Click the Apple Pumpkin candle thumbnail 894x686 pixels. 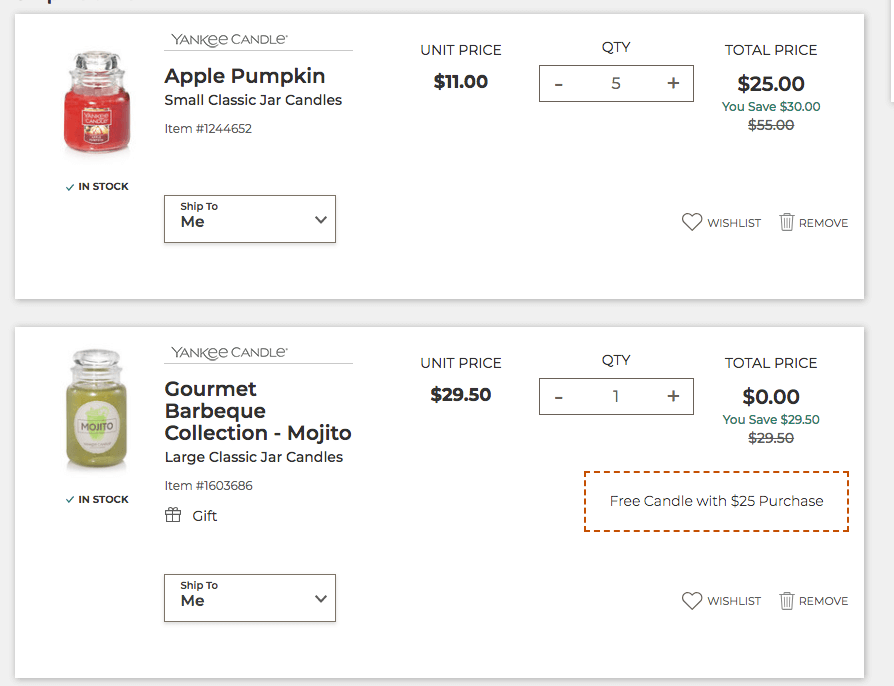point(97,104)
